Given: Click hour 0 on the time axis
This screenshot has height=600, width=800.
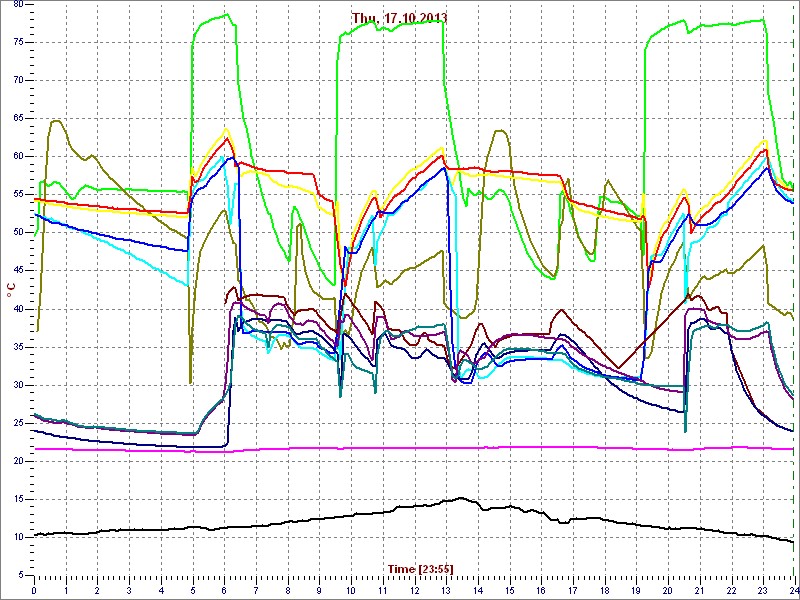Looking at the screenshot, I should point(34,591).
